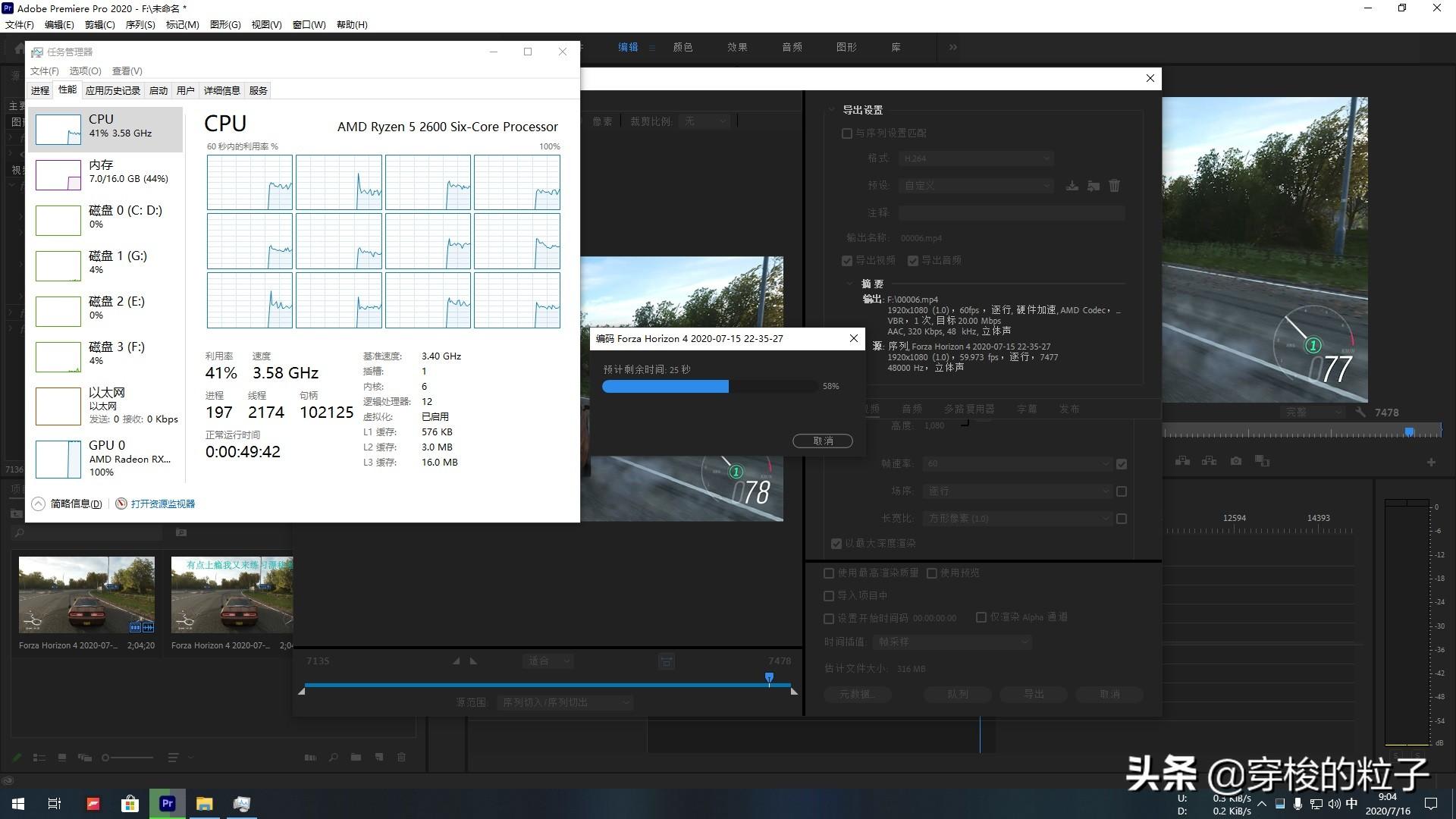Open the 帧速率 frame rate dropdown
Viewport: 1456px width, 819px height.
(x=1018, y=463)
